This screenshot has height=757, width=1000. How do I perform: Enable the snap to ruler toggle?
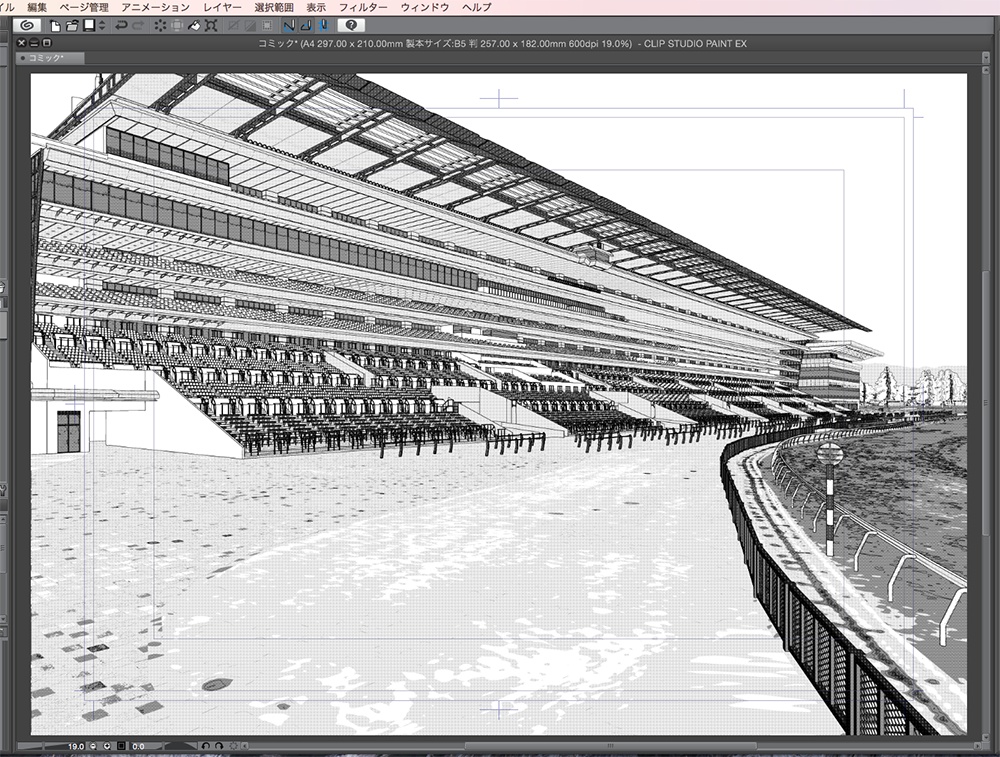289,24
